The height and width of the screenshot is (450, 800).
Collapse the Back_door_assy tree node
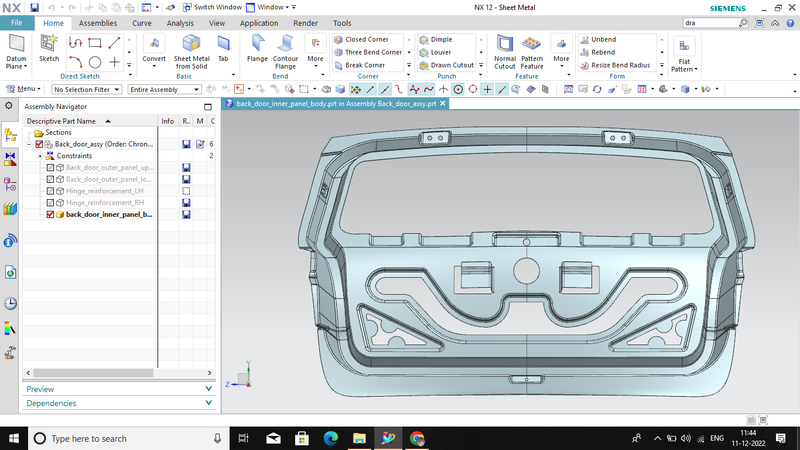[30, 144]
